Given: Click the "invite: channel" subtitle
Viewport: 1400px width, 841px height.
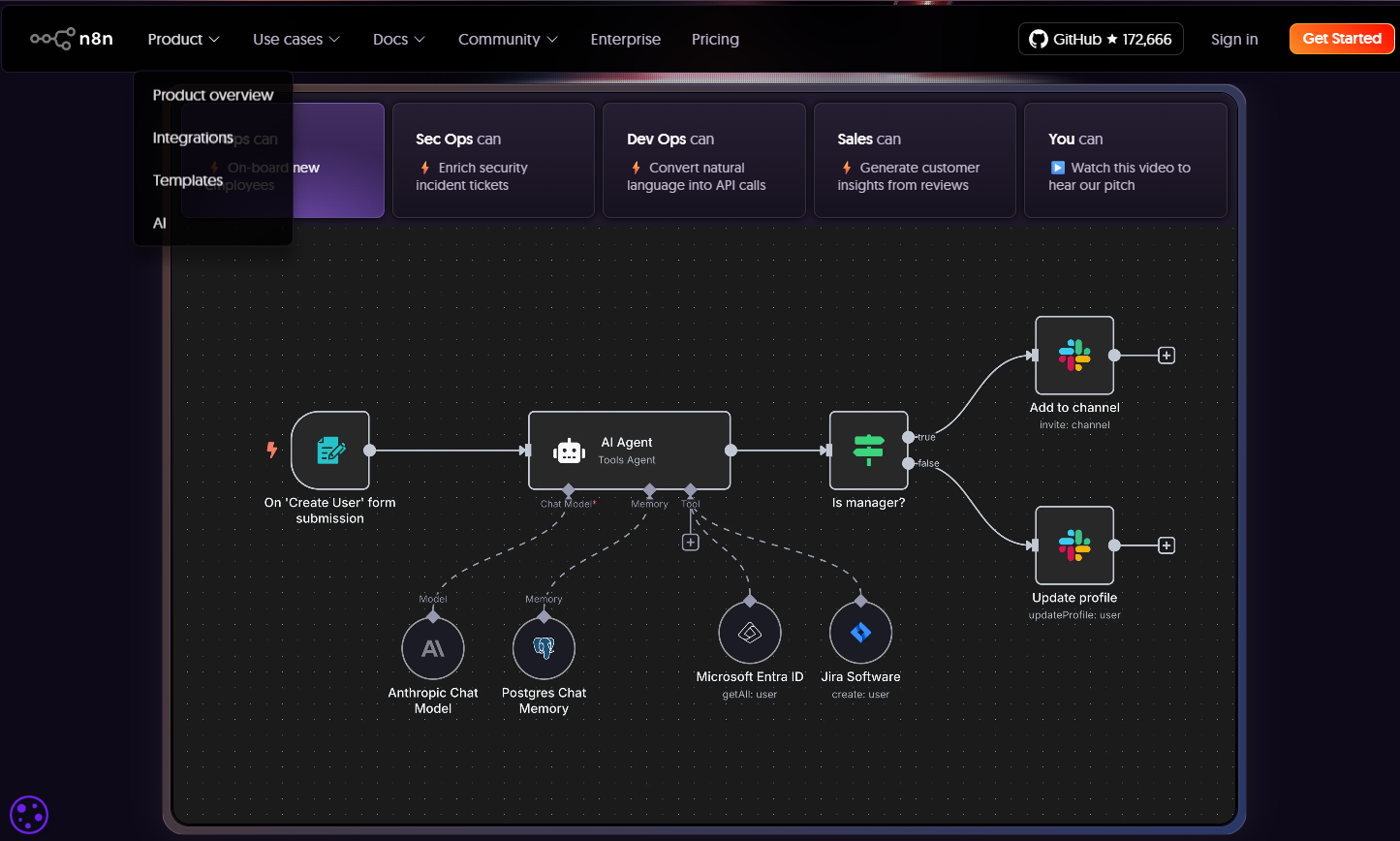Looking at the screenshot, I should pyautogui.click(x=1074, y=425).
